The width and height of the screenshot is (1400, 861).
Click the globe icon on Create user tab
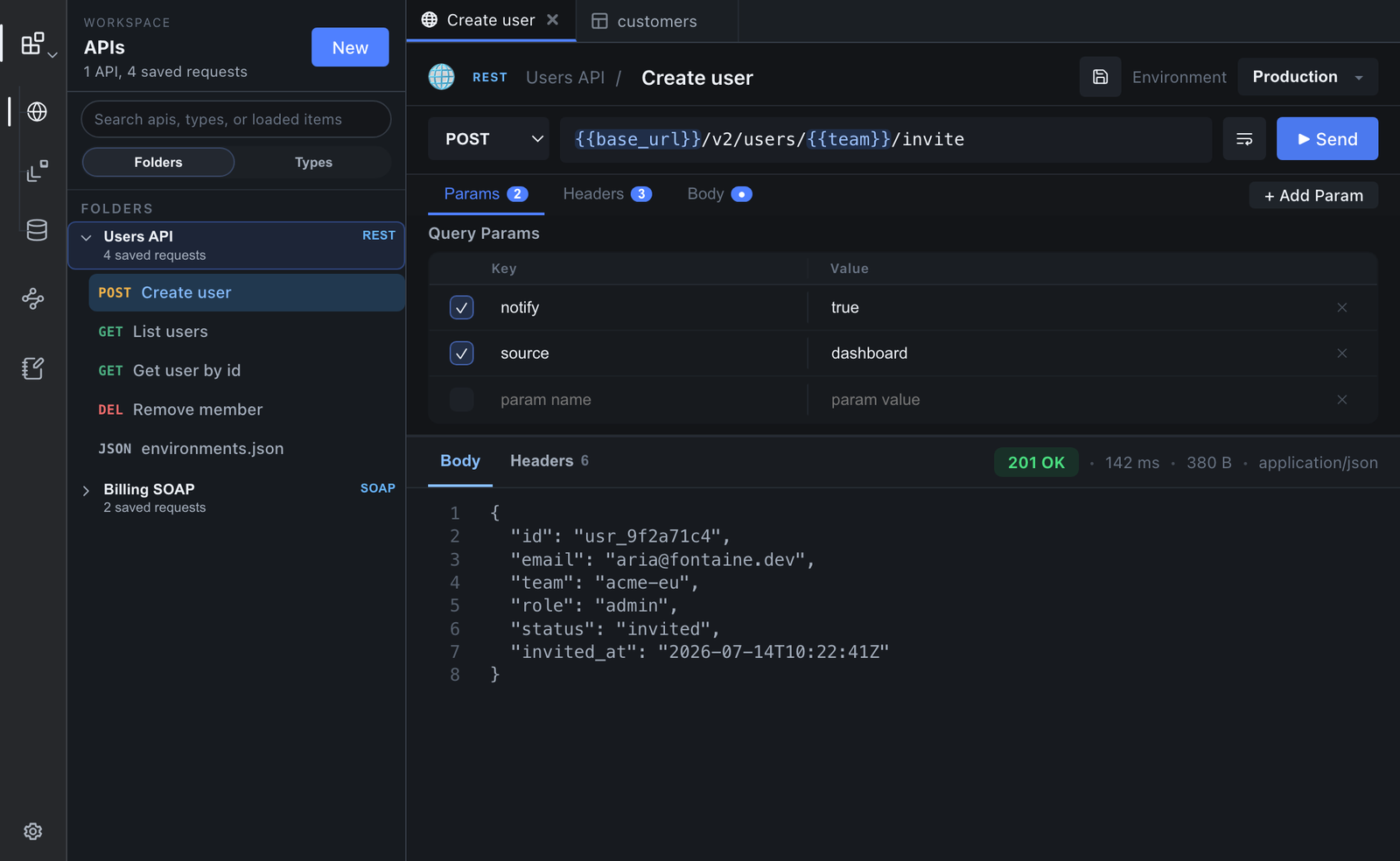430,19
